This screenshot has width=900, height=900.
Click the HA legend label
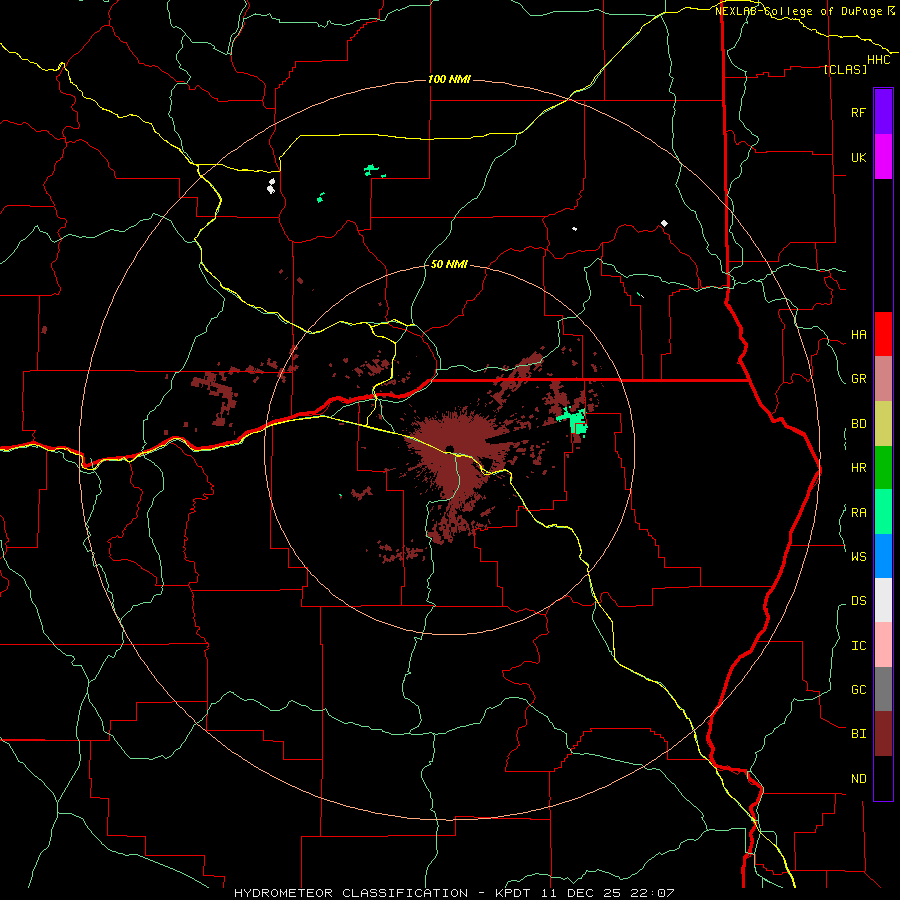coord(858,335)
